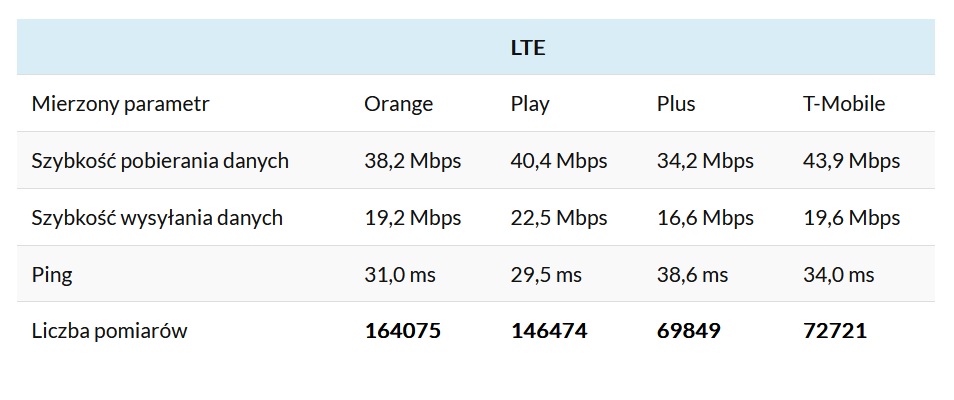Select the Mierzony parametr column header
Image resolution: width=954 pixels, height=400 pixels.
pos(121,104)
